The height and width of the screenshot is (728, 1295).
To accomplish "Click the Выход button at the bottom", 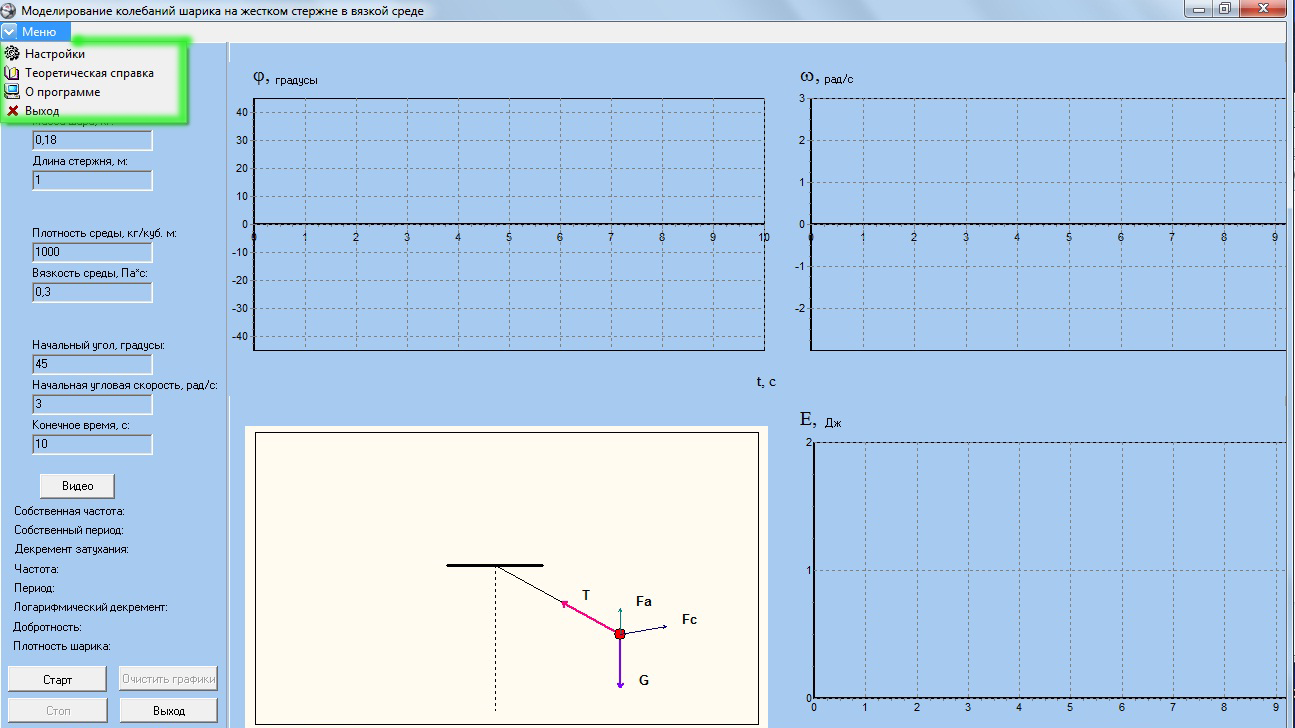I will point(169,711).
